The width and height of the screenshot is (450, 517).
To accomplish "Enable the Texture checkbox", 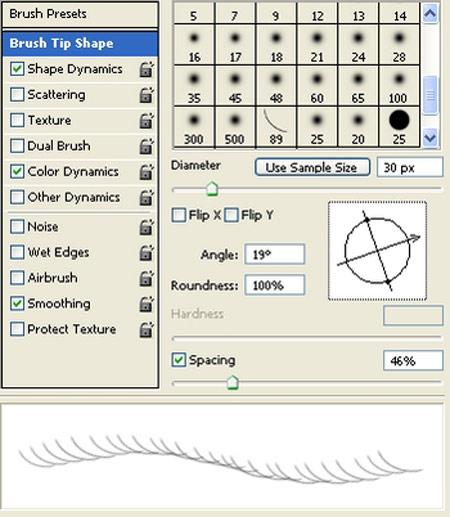I will pyautogui.click(x=17, y=120).
